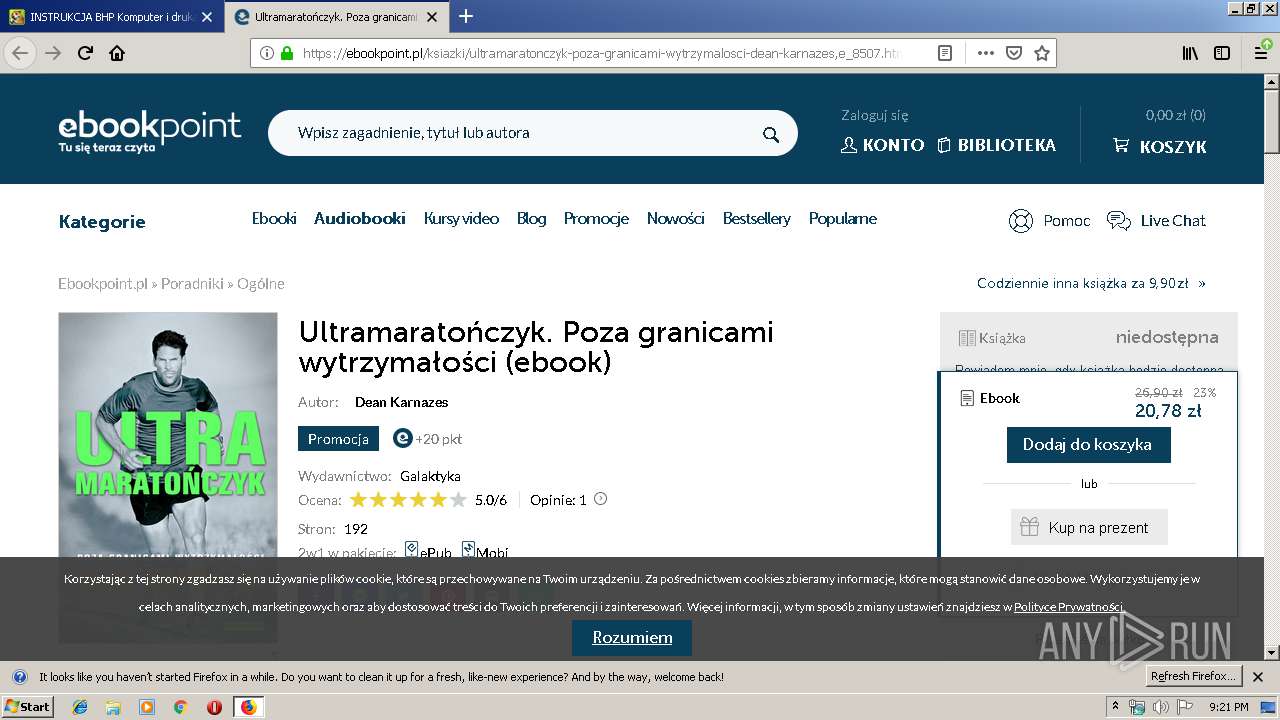
Task: Save page to Pocket
Action: [x=1013, y=53]
